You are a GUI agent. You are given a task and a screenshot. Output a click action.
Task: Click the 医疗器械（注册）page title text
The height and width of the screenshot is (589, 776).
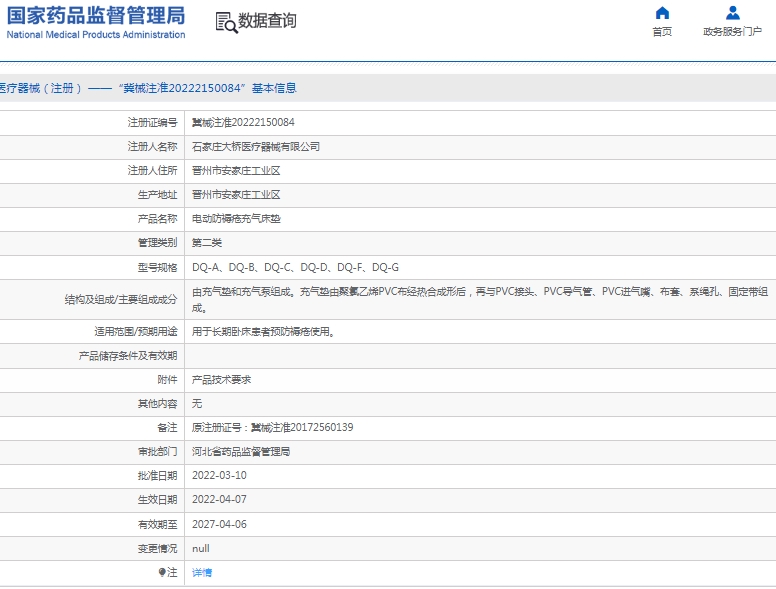point(148,88)
